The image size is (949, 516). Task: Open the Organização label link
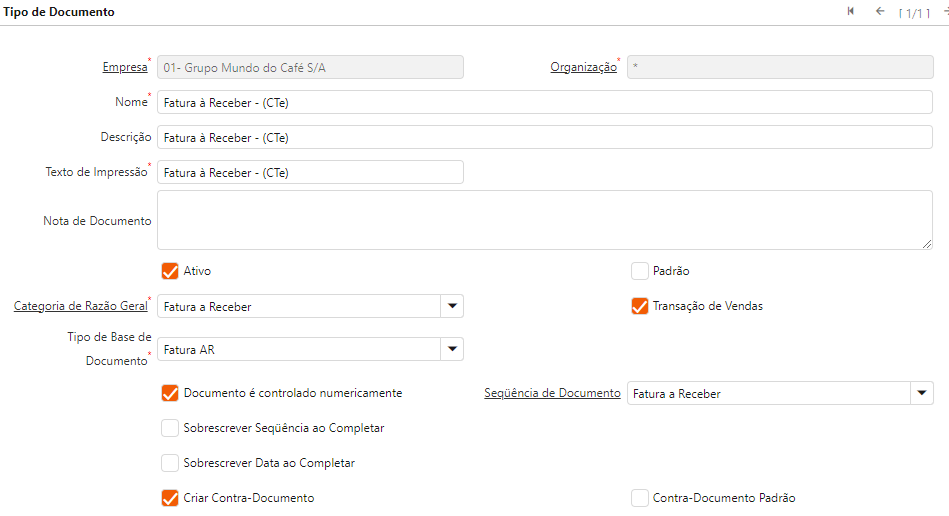tap(583, 67)
